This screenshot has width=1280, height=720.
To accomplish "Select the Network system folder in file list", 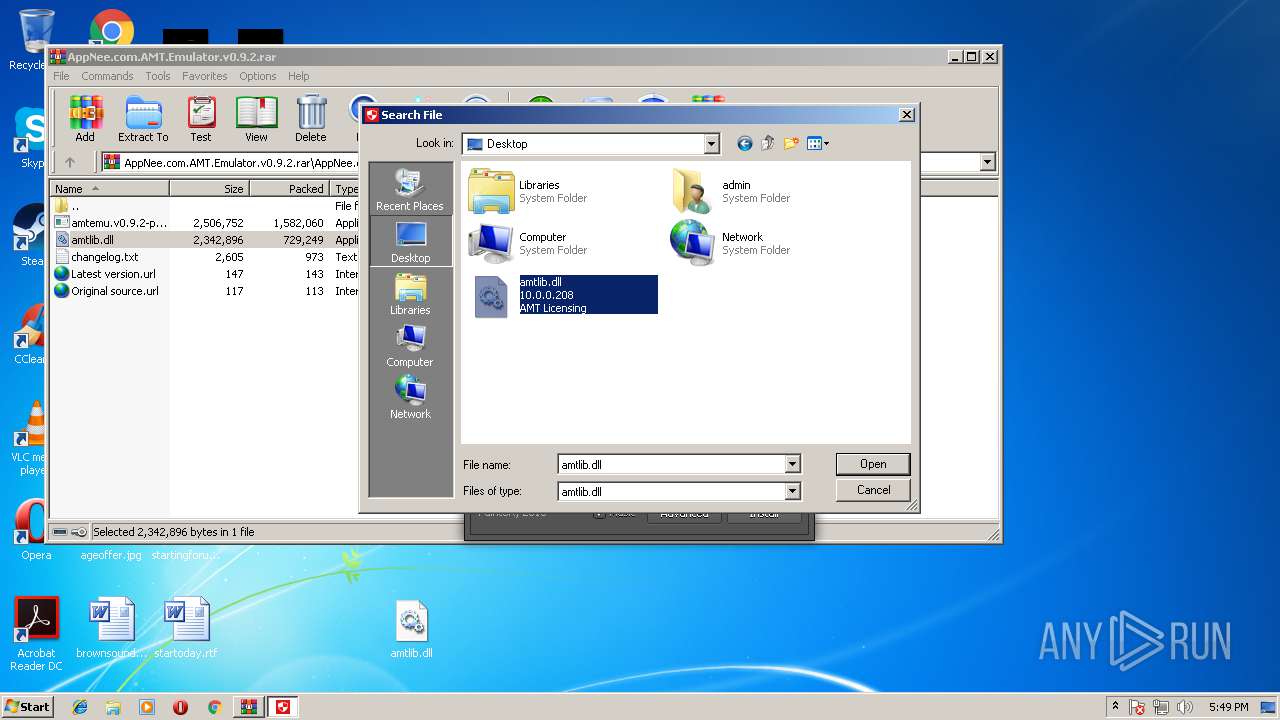I will tap(731, 243).
